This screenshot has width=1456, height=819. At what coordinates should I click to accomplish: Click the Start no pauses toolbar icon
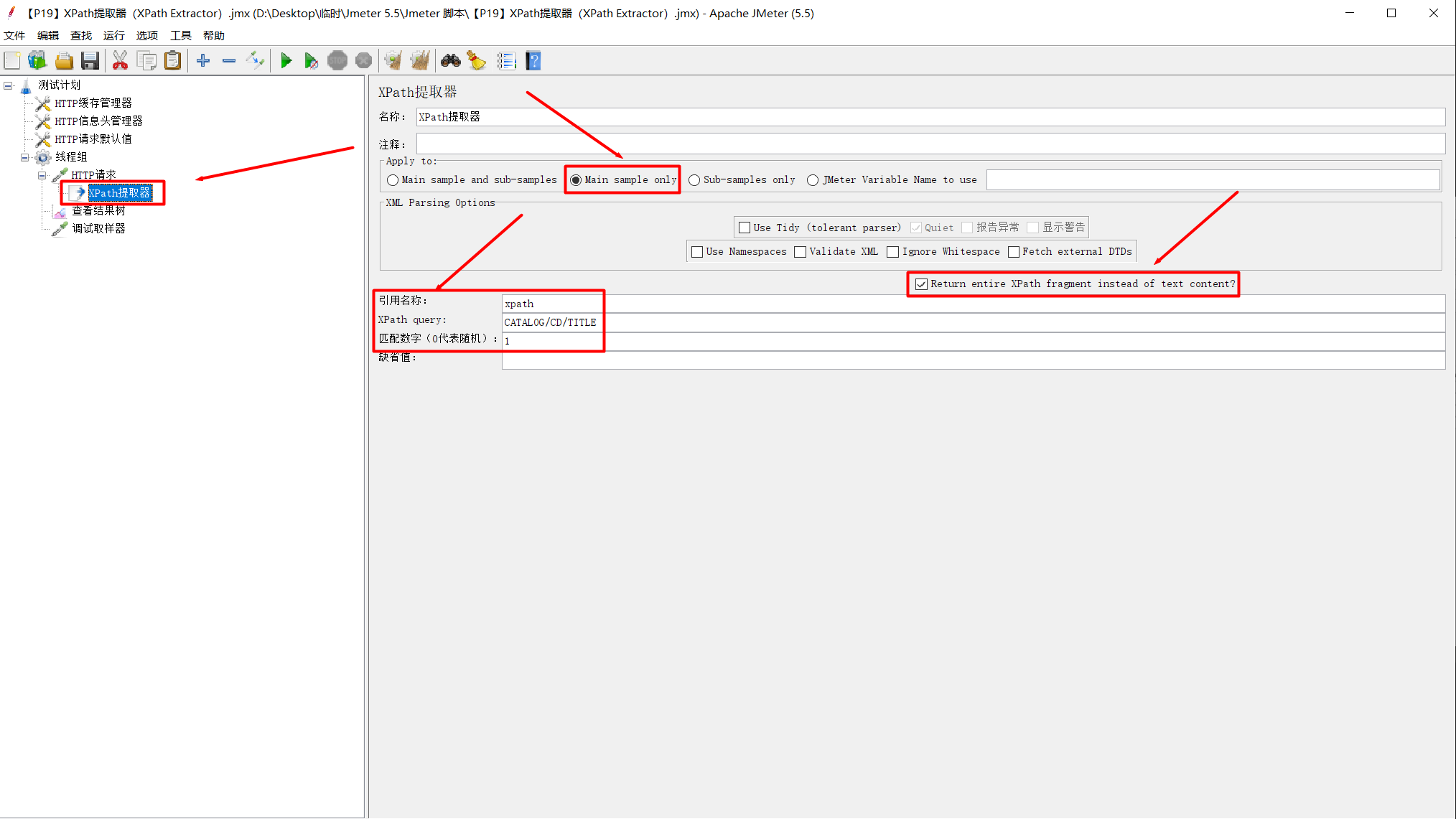point(312,60)
